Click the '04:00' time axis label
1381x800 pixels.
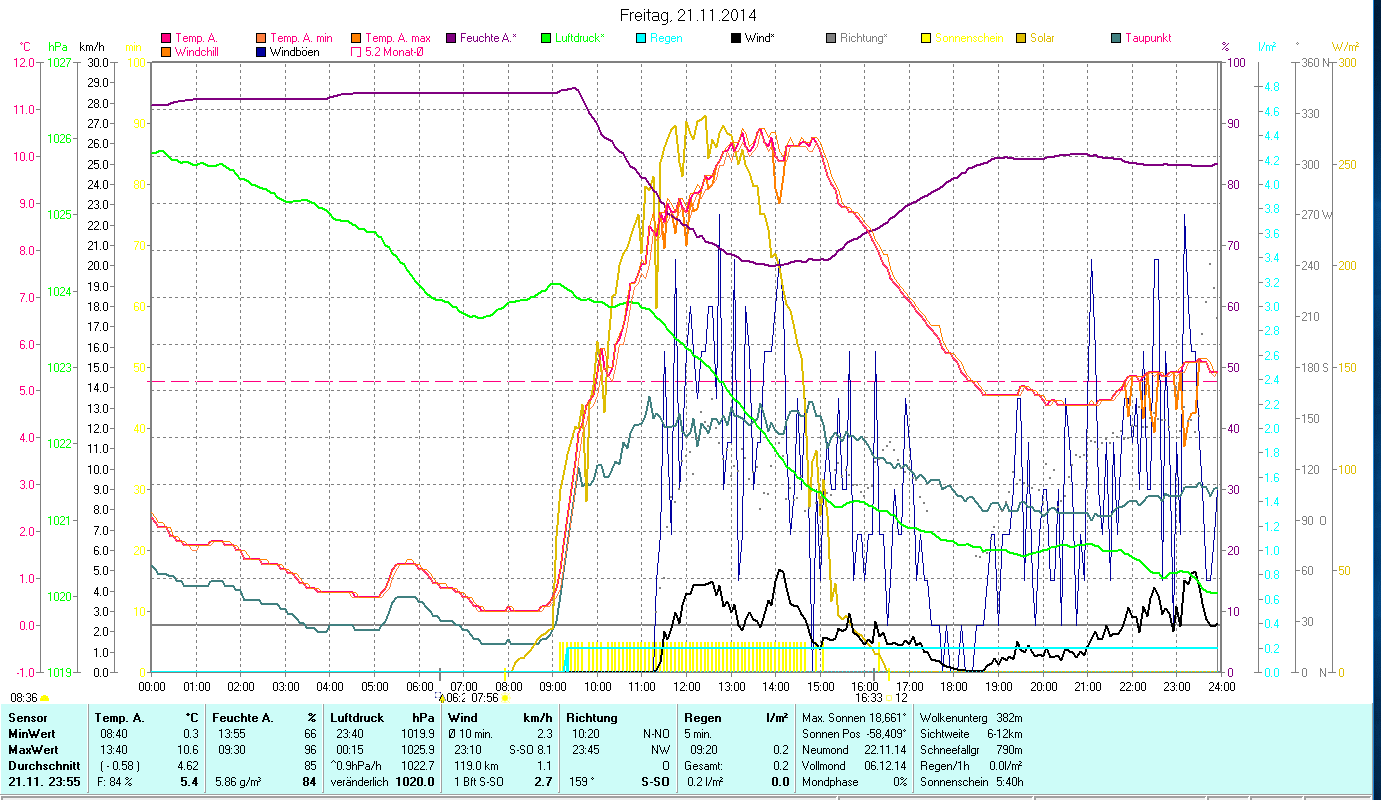[x=330, y=686]
